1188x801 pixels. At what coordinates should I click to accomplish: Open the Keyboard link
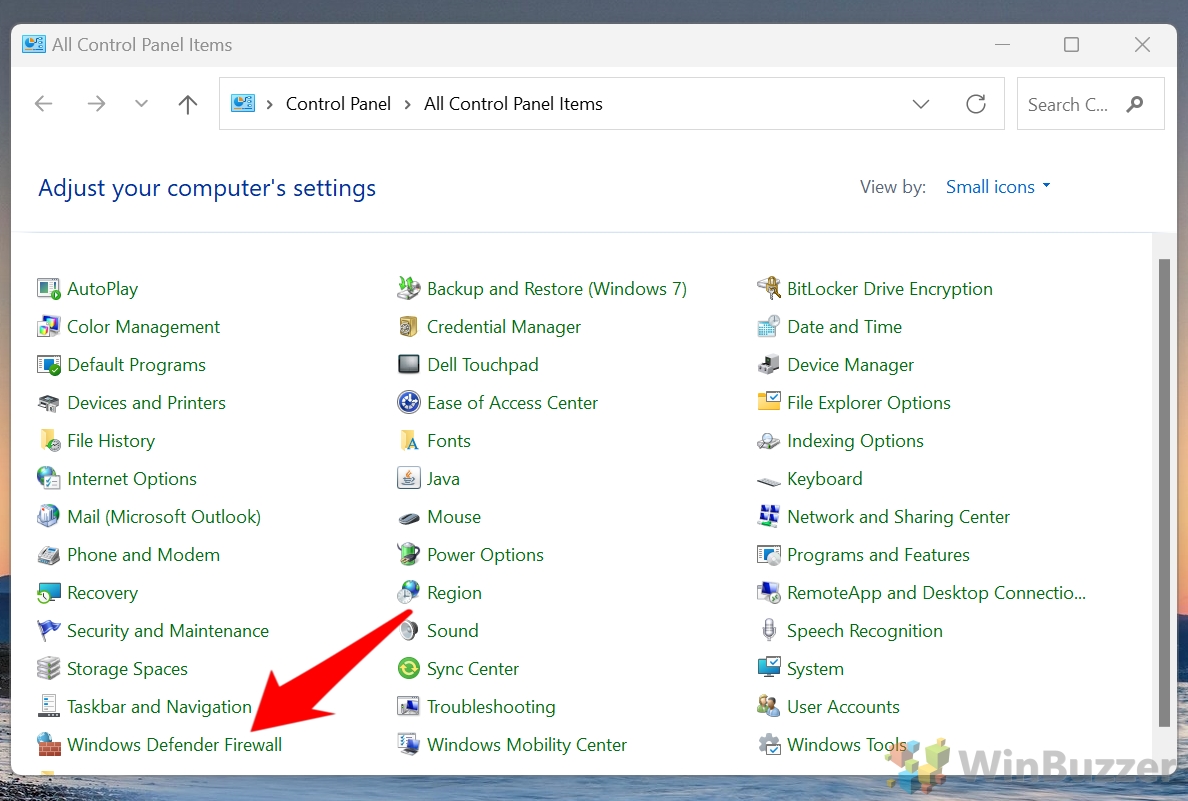point(824,478)
